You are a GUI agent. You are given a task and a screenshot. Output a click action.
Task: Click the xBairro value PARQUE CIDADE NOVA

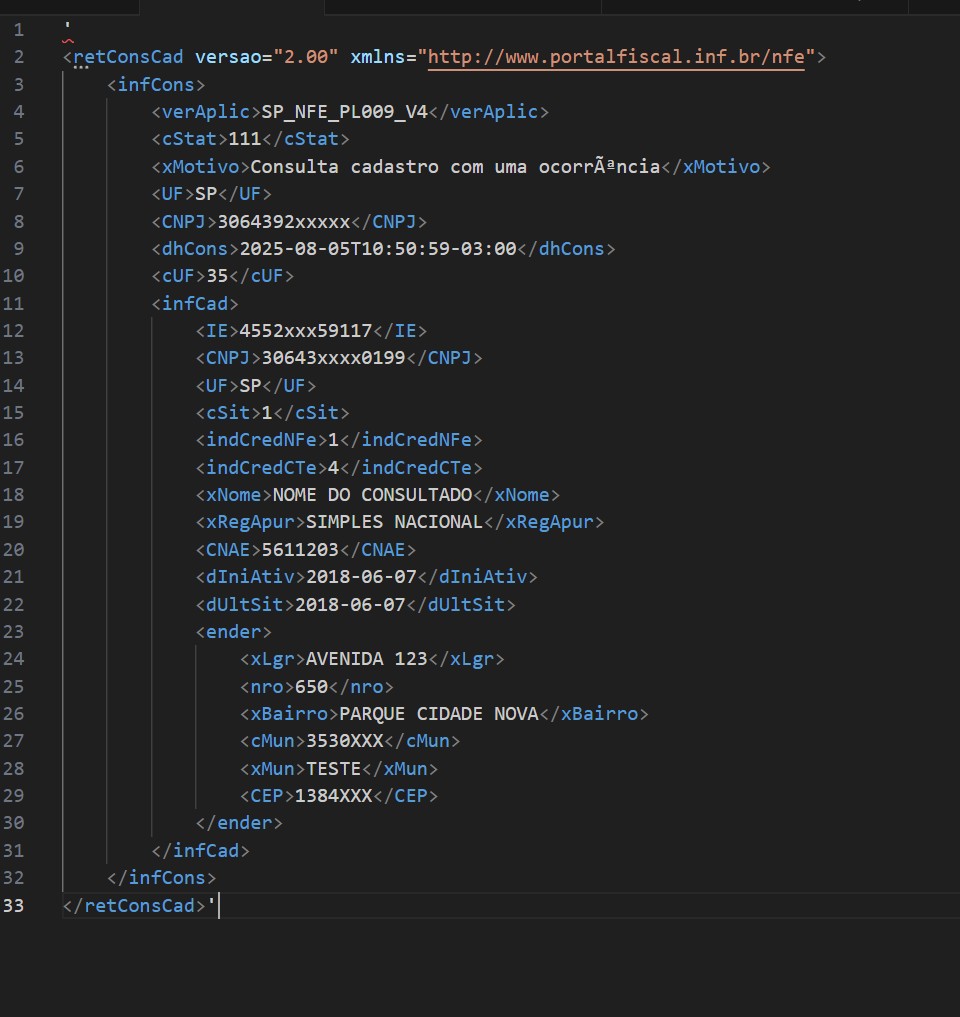pos(439,714)
